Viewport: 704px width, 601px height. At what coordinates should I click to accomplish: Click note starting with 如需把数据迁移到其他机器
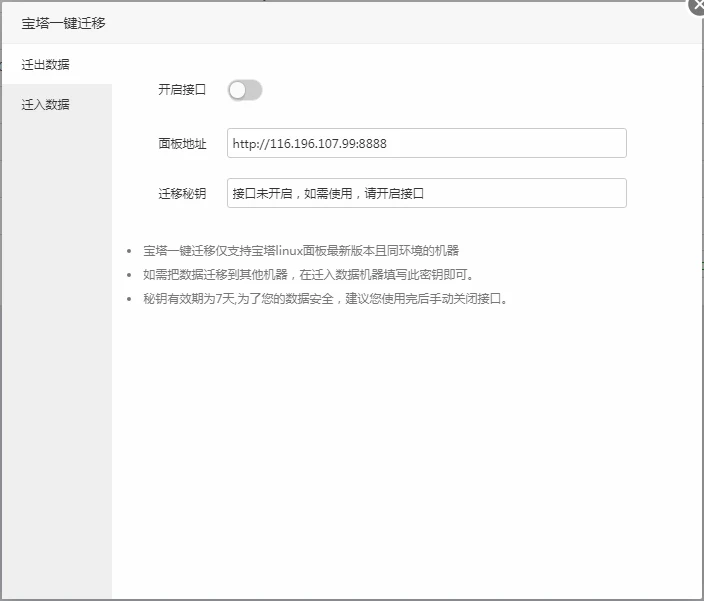pos(308,274)
